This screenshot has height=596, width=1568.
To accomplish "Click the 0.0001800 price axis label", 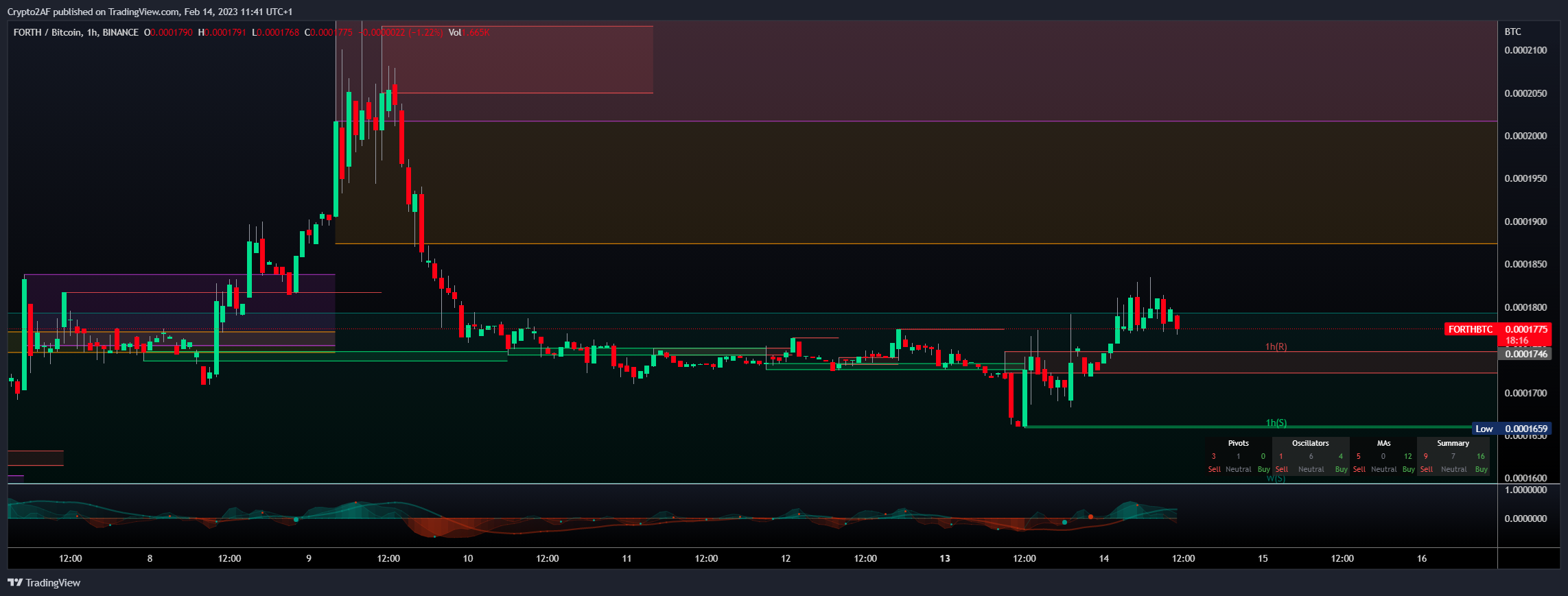I will tap(1525, 307).
